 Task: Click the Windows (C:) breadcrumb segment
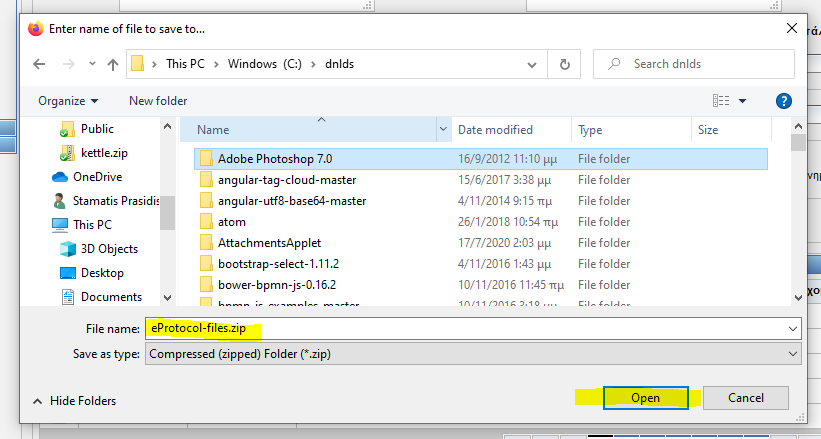pyautogui.click(x=264, y=64)
